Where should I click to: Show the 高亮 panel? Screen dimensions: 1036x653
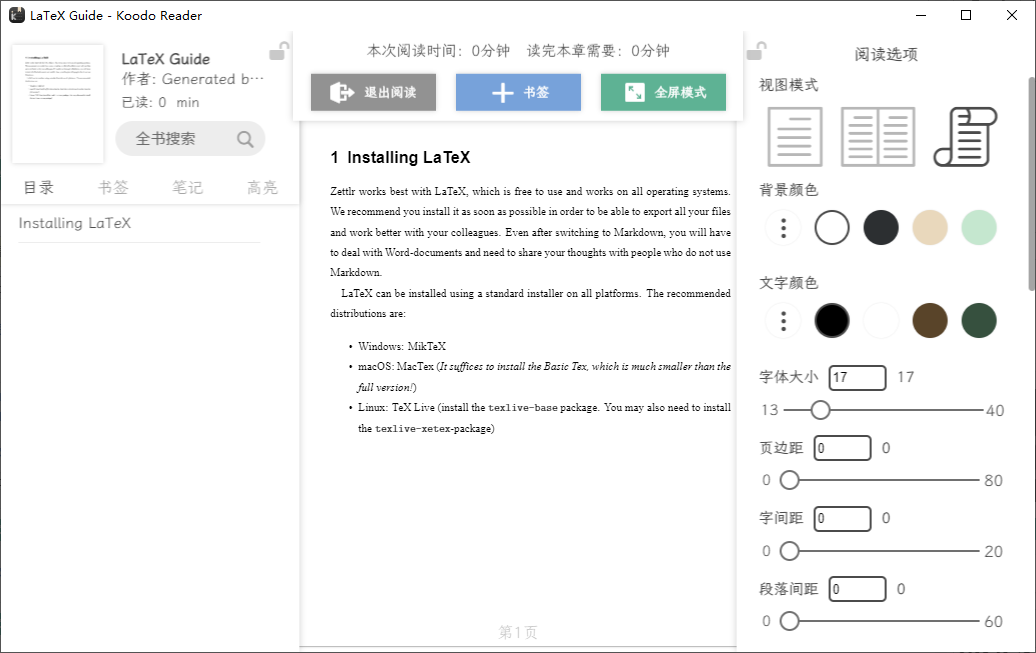click(x=262, y=186)
